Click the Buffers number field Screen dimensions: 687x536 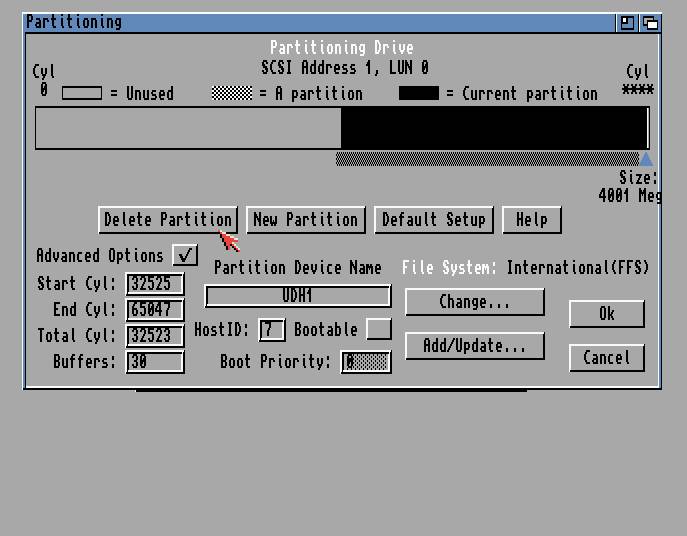click(155, 362)
